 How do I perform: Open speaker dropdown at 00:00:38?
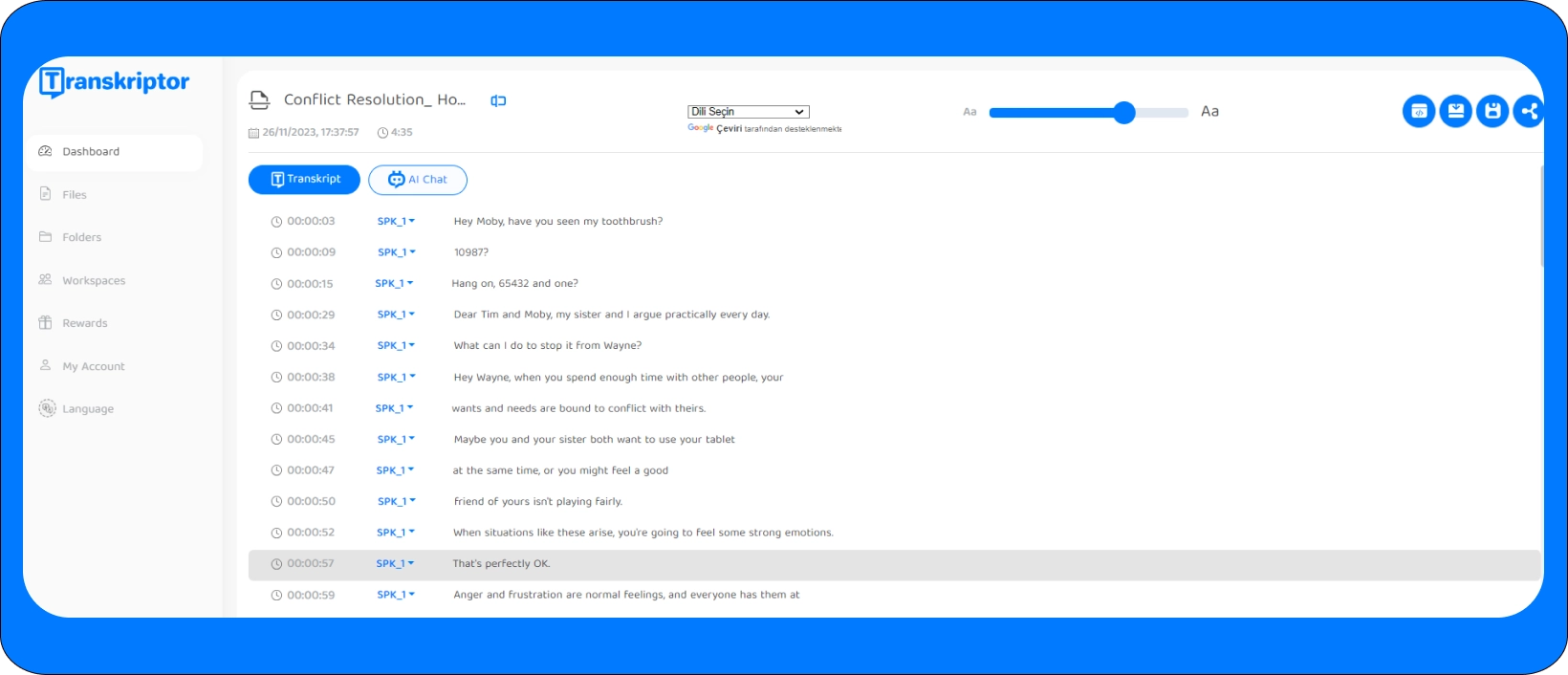(x=396, y=377)
